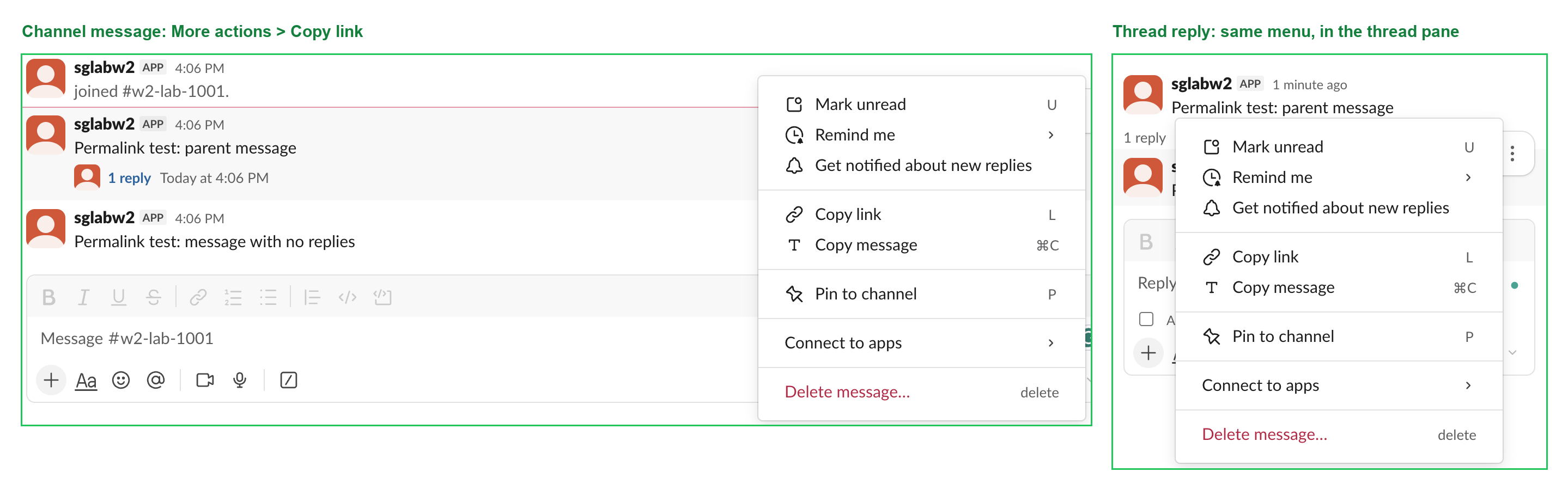Expand Connect to apps in thread pane menu

(1339, 385)
